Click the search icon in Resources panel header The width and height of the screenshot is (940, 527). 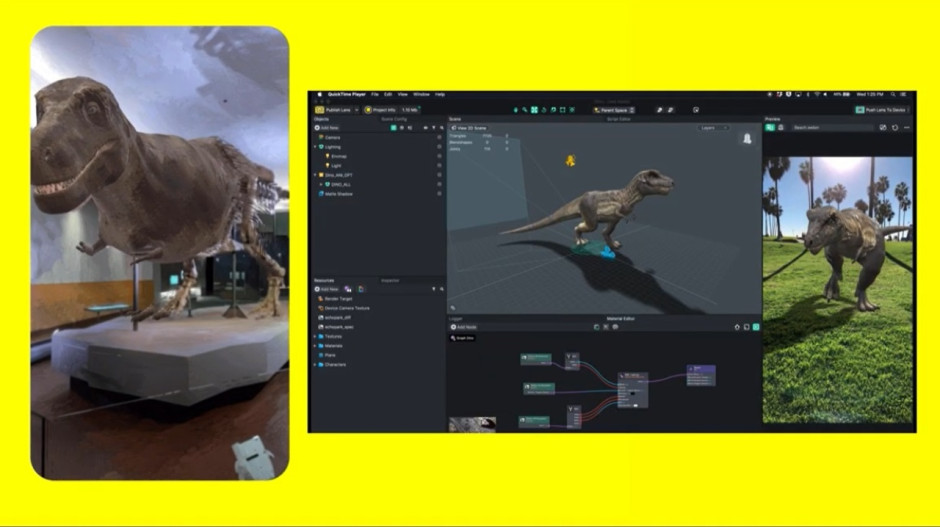pyautogui.click(x=442, y=289)
